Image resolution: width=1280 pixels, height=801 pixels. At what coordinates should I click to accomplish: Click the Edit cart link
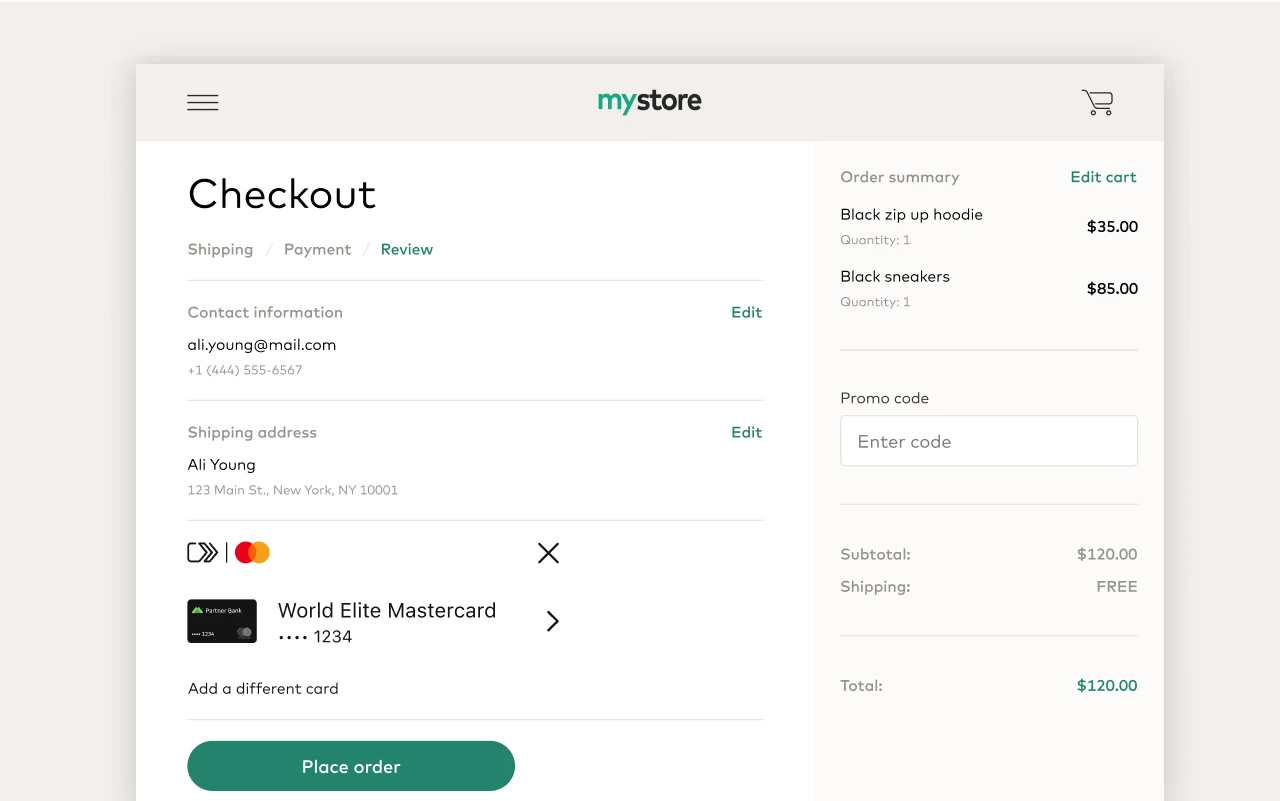(x=1103, y=177)
